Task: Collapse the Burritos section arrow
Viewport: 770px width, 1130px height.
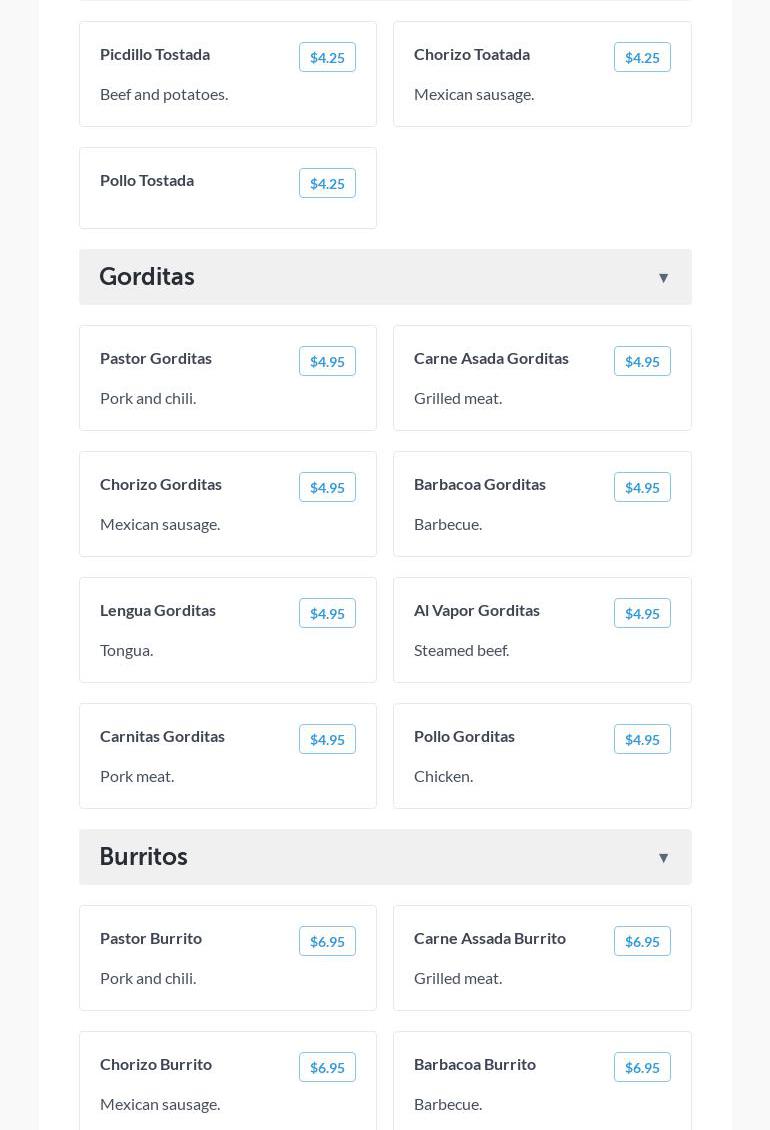Action: click(663, 858)
